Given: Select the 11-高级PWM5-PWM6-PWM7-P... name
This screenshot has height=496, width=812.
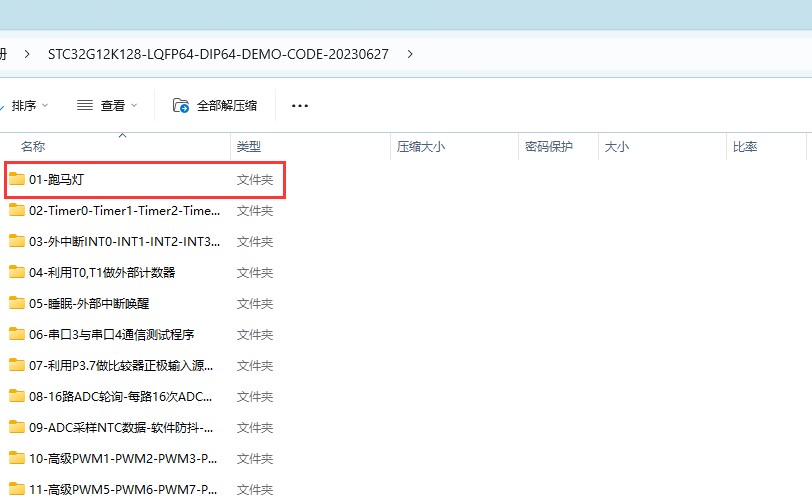Looking at the screenshot, I should pos(123,489).
